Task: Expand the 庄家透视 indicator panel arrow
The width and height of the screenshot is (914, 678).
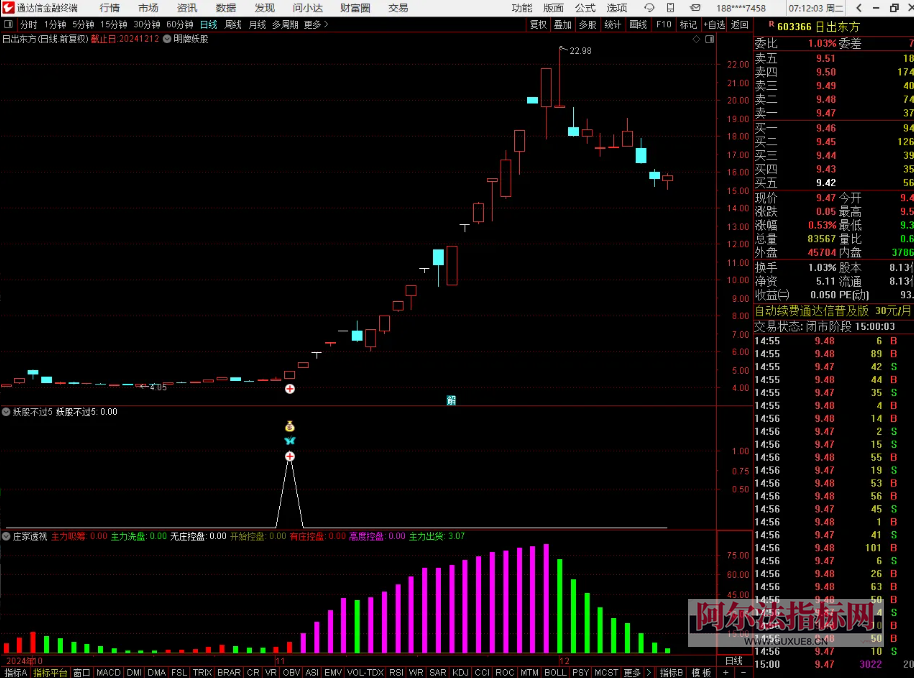Action: click(6, 536)
